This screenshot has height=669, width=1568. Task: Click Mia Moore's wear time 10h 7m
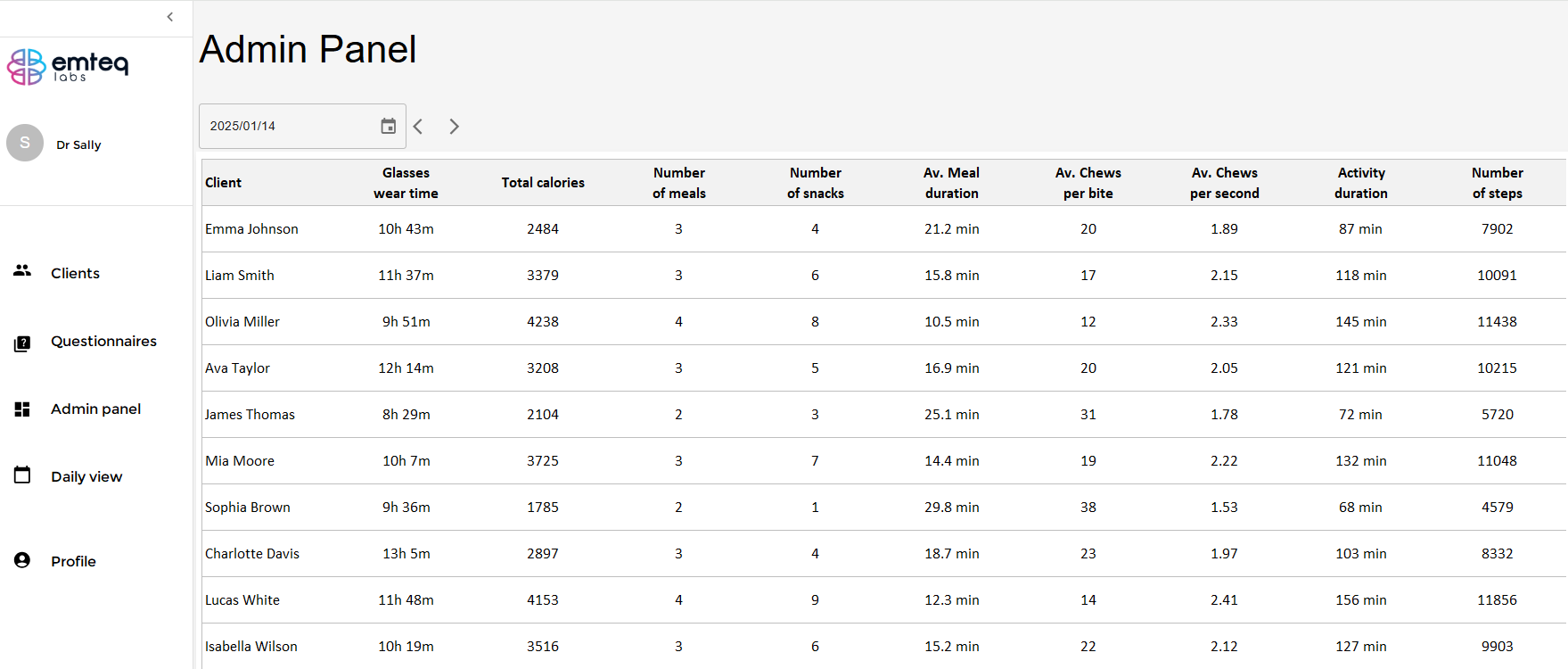point(406,461)
